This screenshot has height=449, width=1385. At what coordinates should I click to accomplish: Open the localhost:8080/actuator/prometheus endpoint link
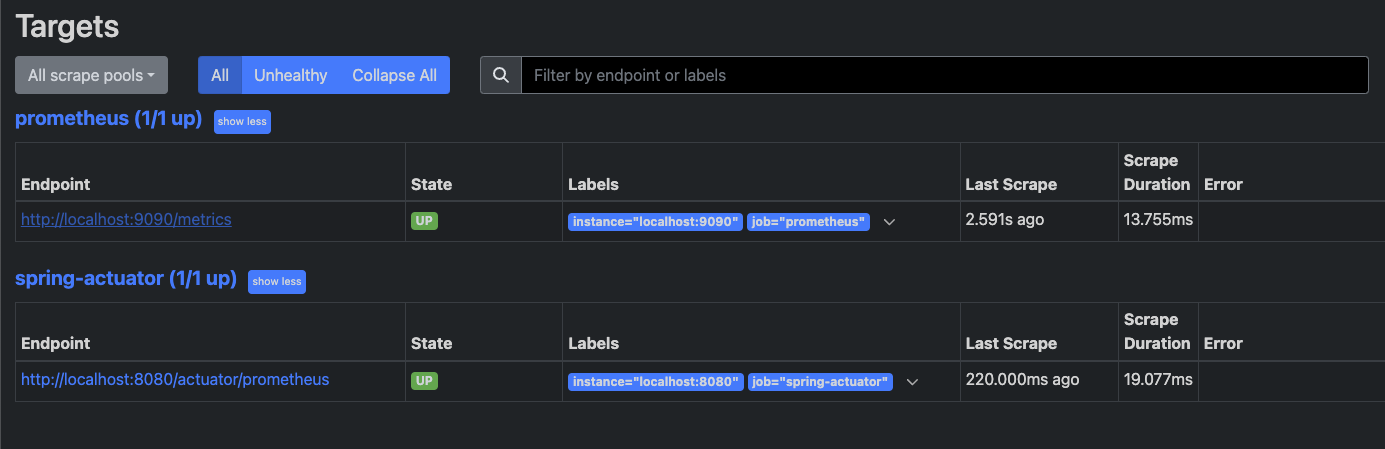click(175, 380)
